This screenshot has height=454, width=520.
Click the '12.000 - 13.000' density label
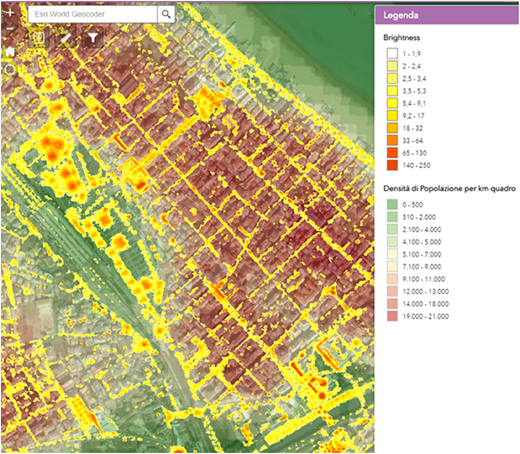[426, 292]
